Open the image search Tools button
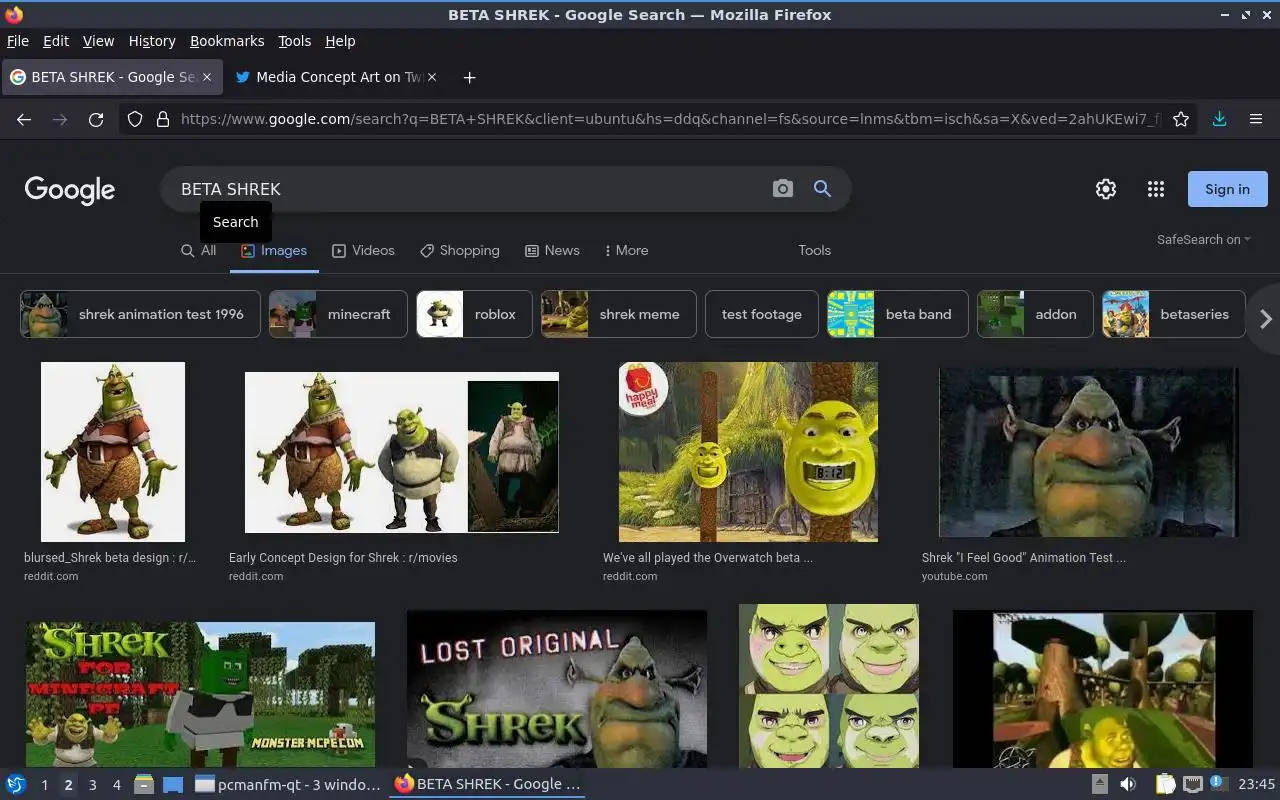The width and height of the screenshot is (1280, 800). (814, 251)
